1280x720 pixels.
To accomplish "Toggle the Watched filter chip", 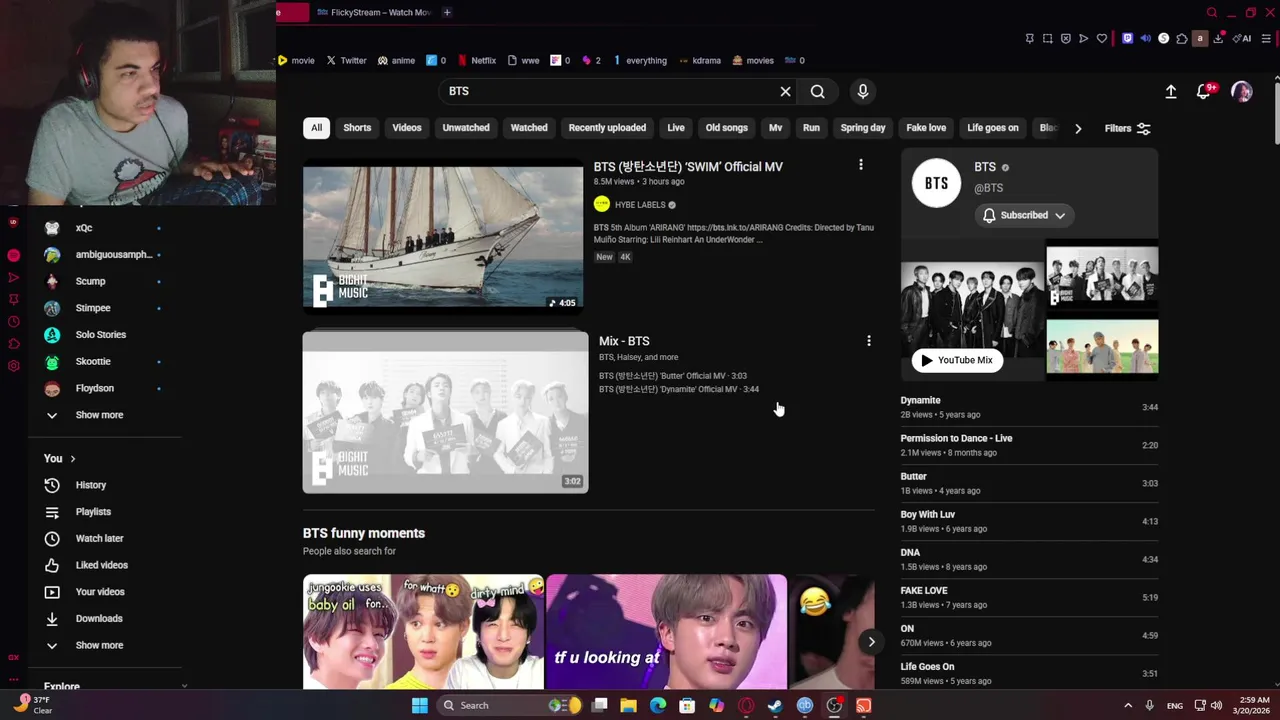I will pyautogui.click(x=529, y=128).
